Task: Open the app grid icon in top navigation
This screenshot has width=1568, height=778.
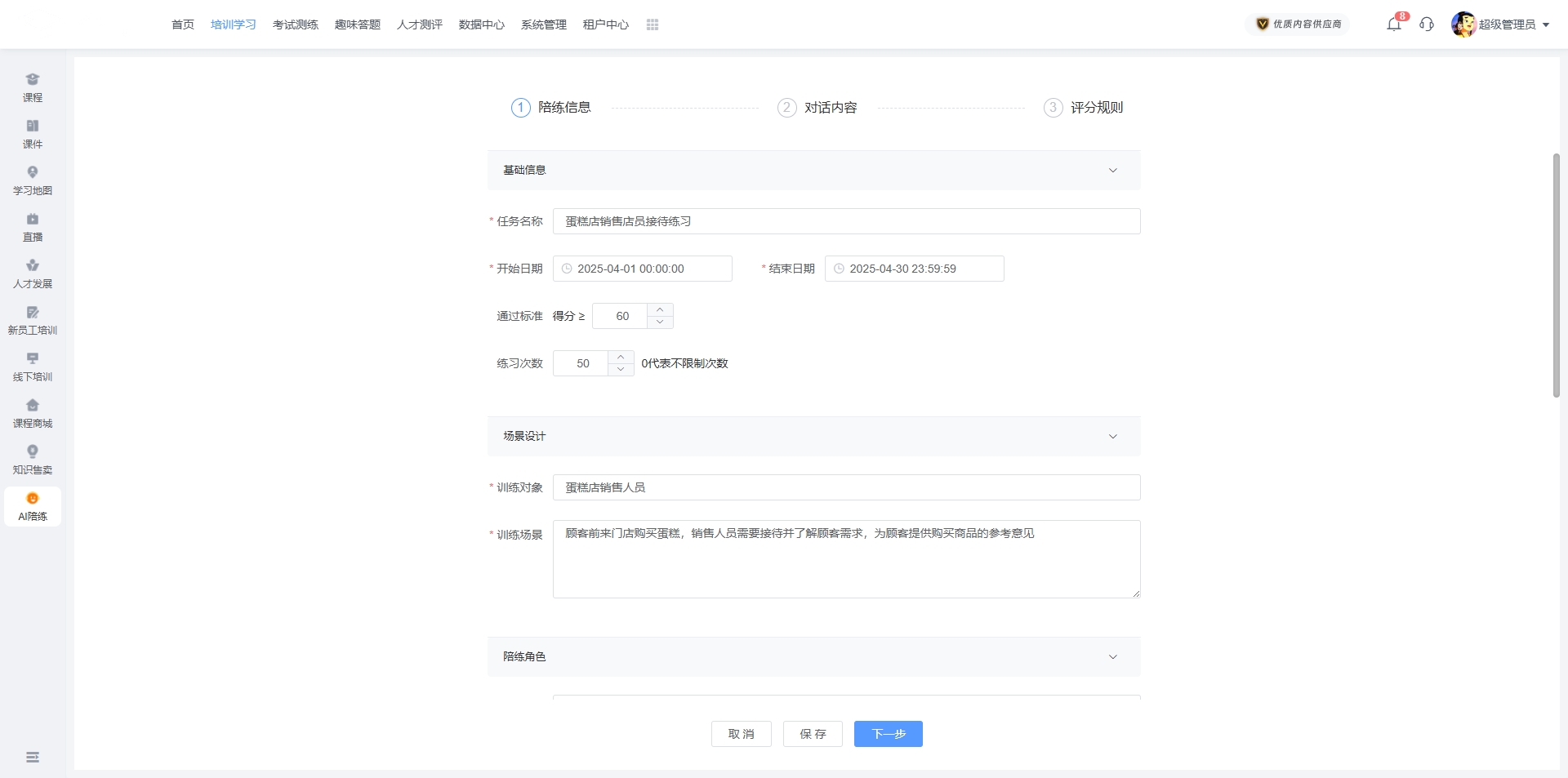Action: (x=653, y=24)
